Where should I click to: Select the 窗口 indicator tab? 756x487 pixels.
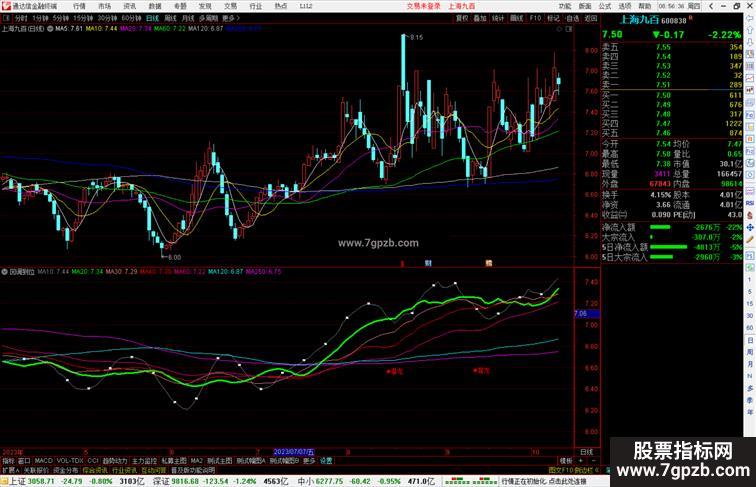click(x=24, y=460)
